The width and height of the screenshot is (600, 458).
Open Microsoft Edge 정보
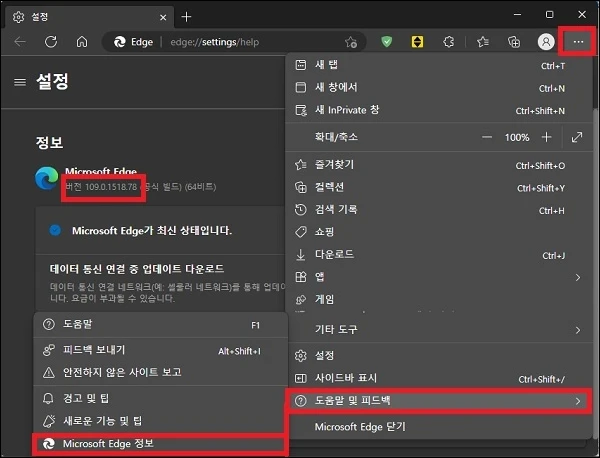(160, 444)
